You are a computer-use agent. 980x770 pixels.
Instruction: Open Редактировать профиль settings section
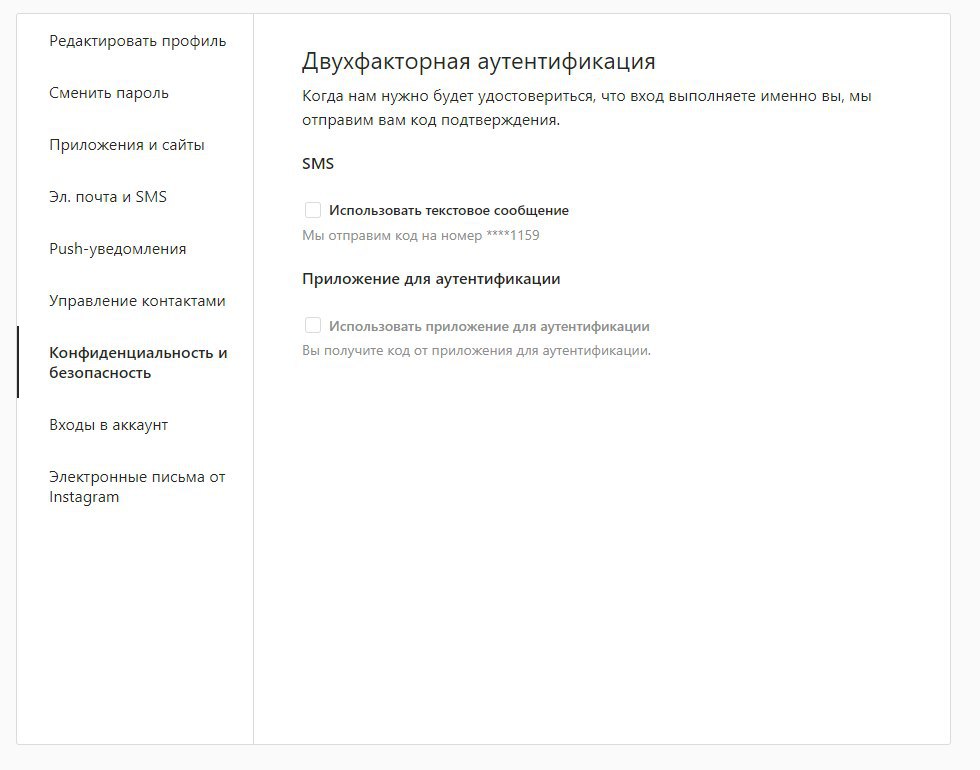pyautogui.click(x=138, y=41)
